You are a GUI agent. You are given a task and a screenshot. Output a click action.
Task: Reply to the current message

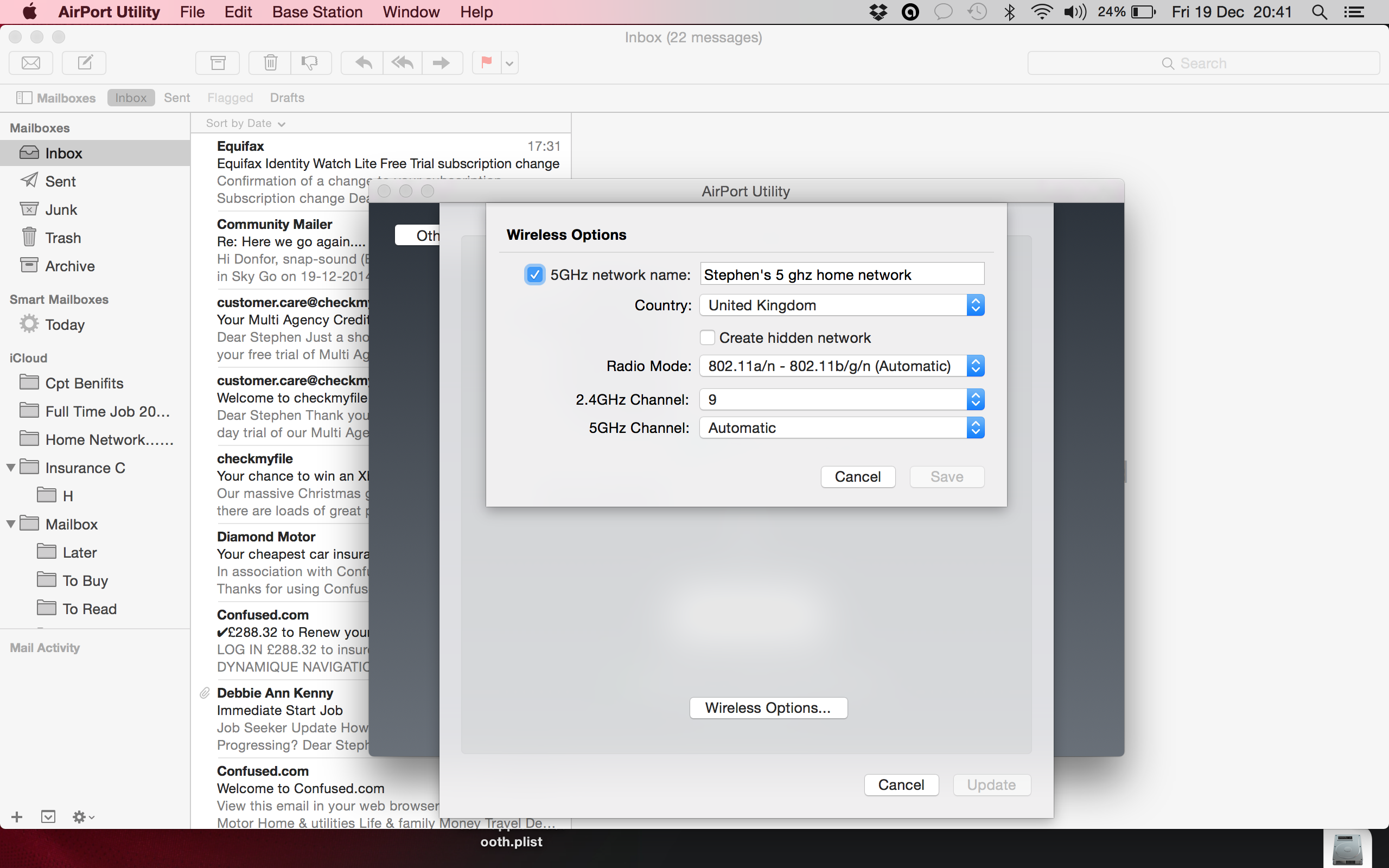(361, 62)
